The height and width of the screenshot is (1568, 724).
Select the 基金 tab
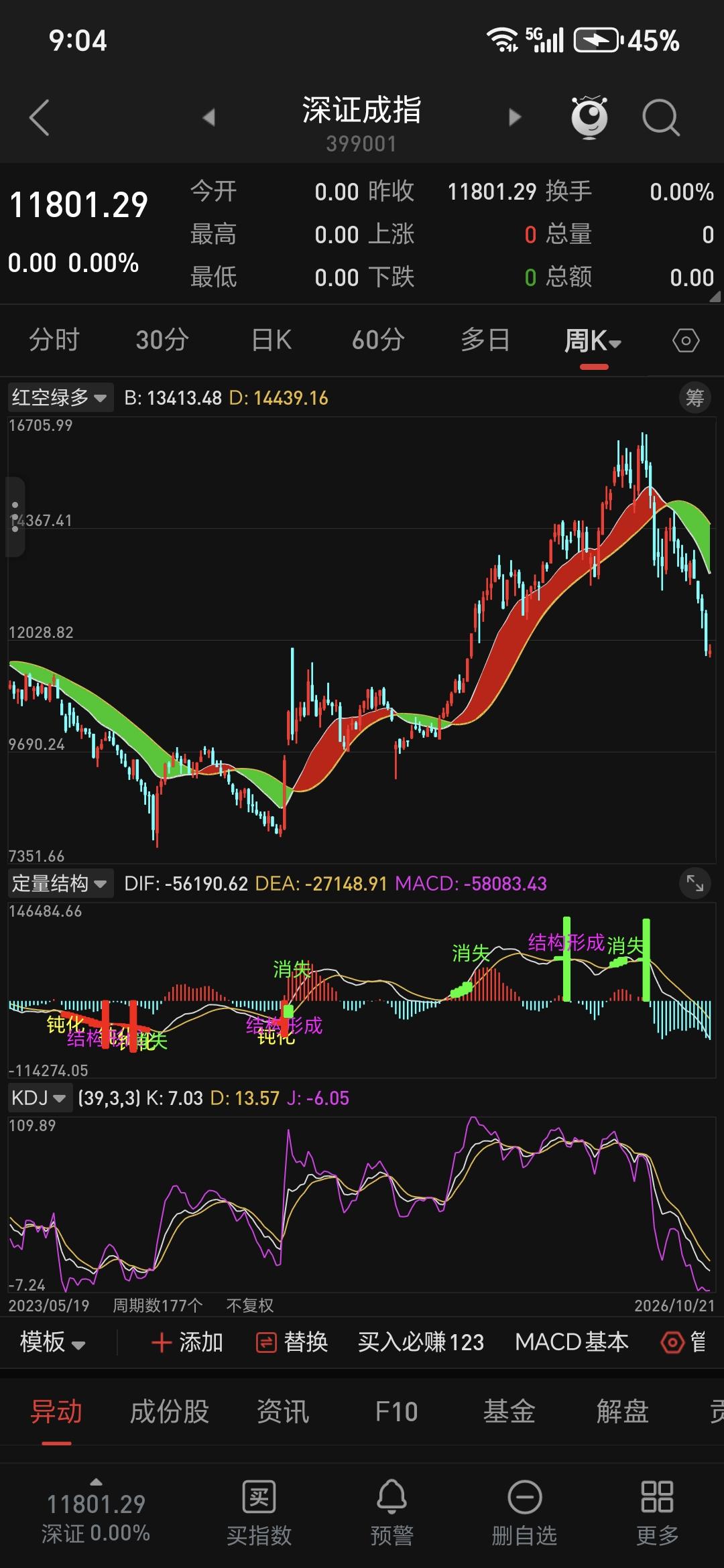coord(509,1412)
